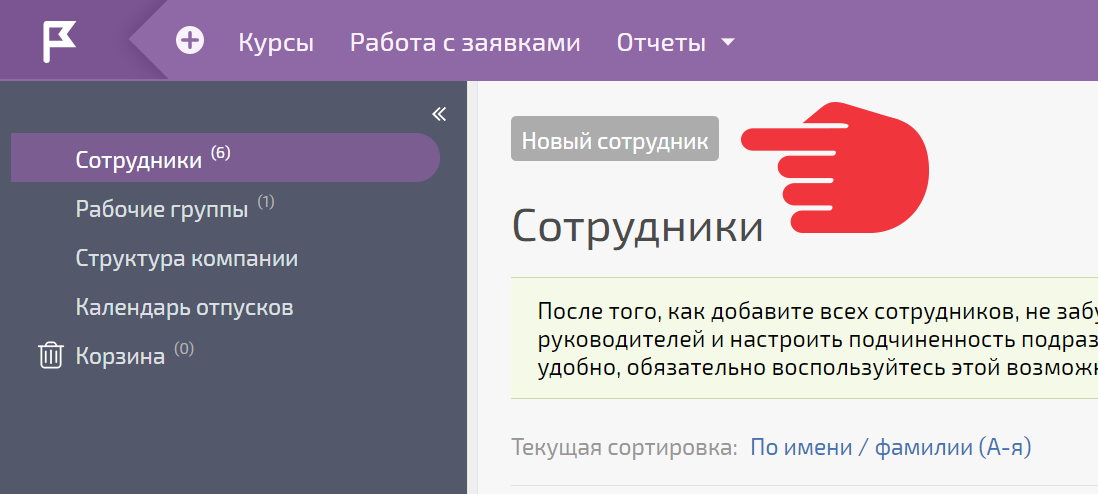Click the Новый сотрудник button

(615, 139)
